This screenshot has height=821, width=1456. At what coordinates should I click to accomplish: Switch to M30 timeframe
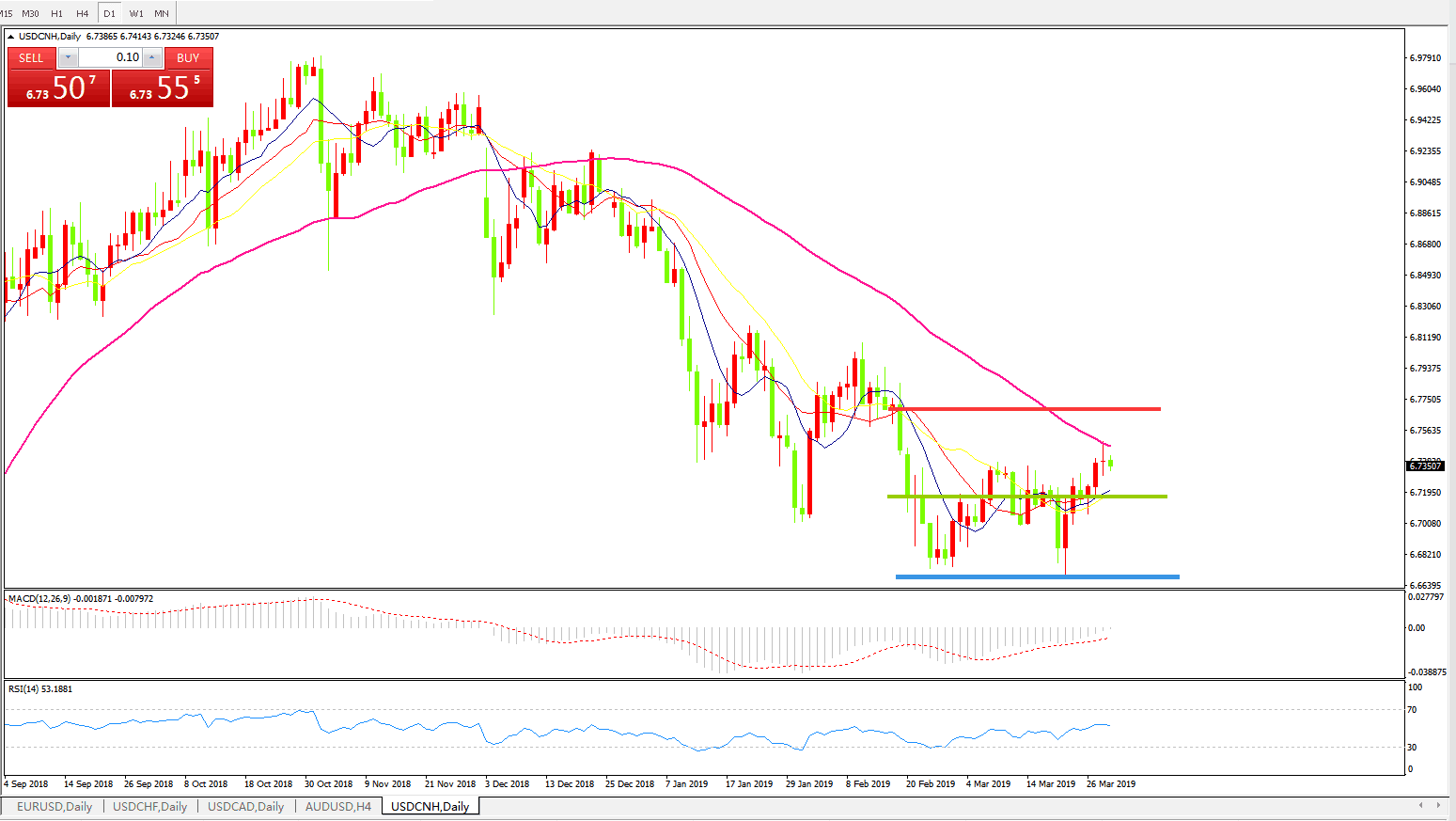click(31, 13)
